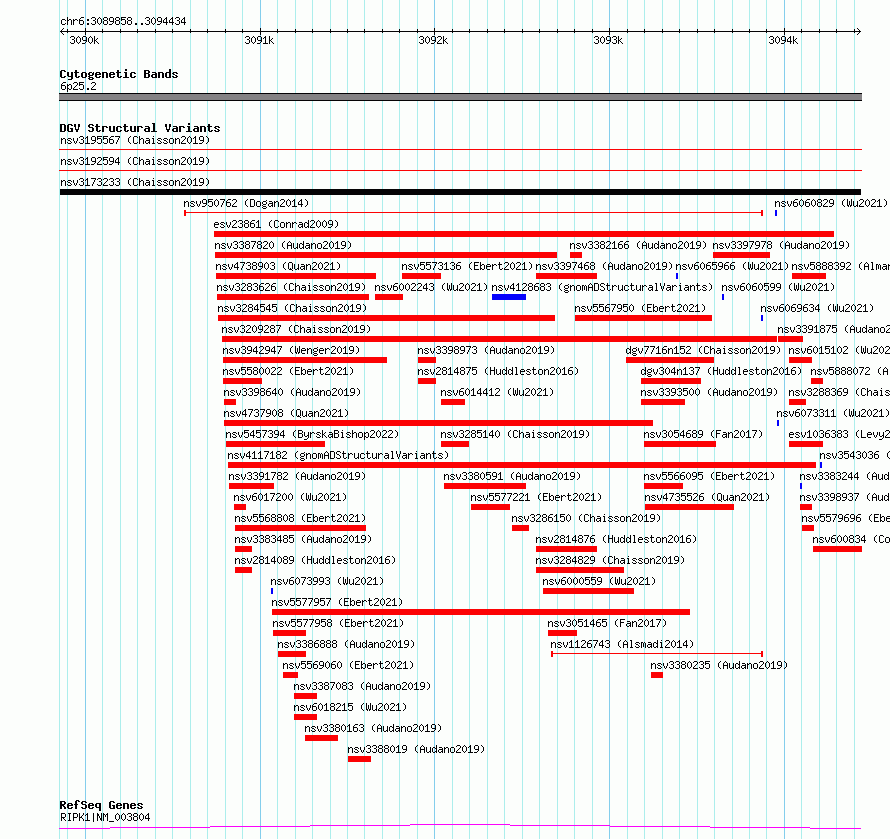Click the nsv3284545 (Chaisson2019) label

(292, 308)
